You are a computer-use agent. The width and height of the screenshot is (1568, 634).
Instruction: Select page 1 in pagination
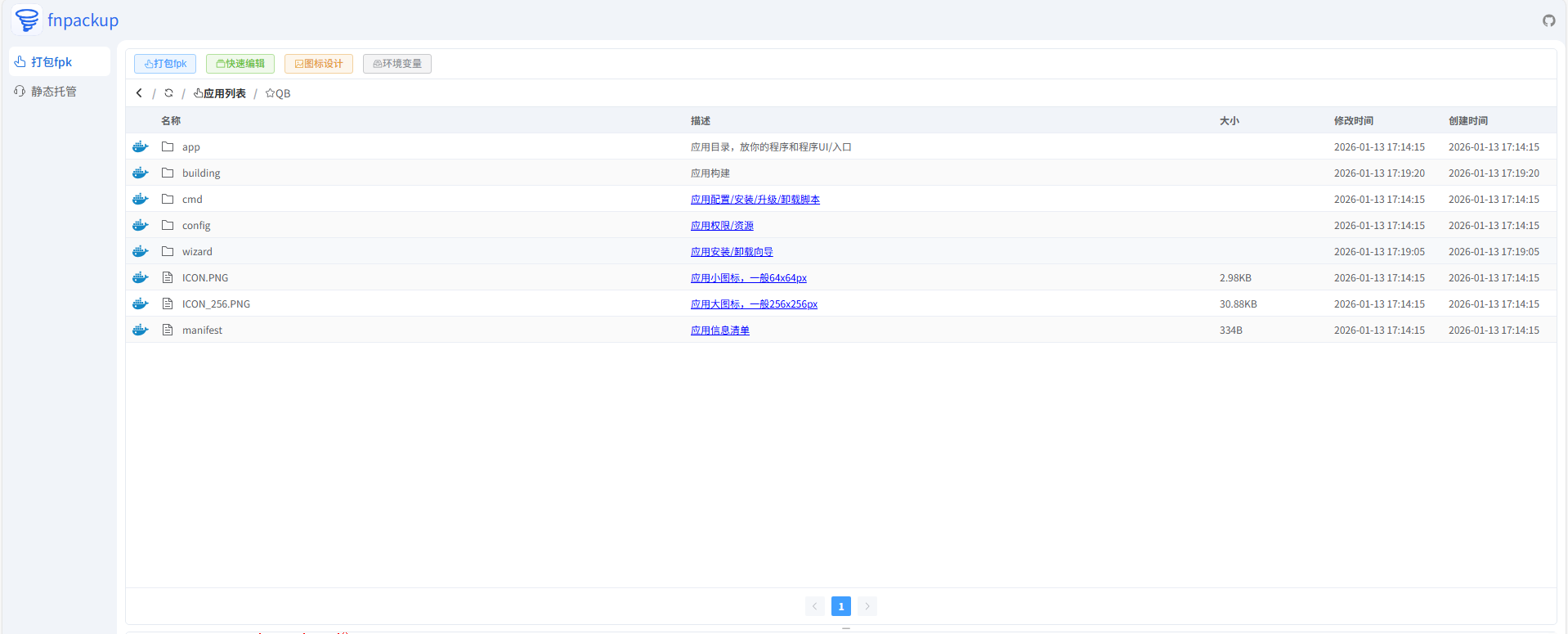[x=841, y=606]
